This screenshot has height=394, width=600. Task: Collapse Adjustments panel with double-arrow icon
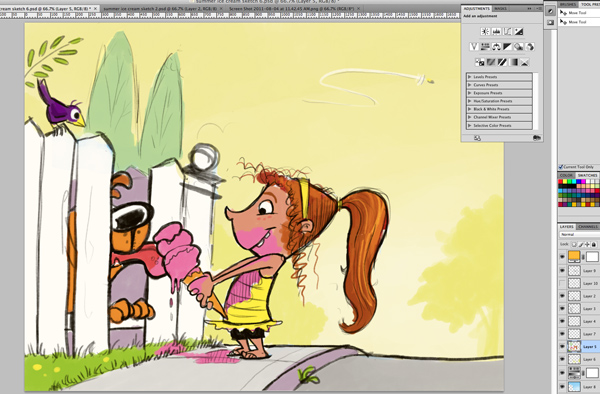point(530,8)
